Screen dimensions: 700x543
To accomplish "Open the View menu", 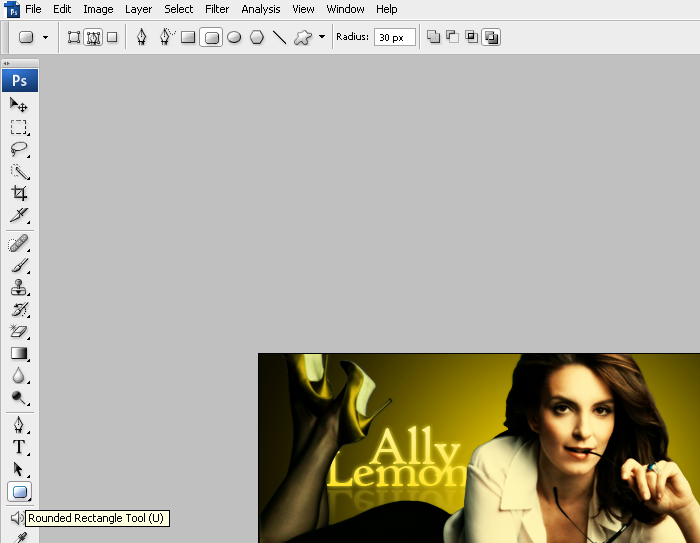I will pyautogui.click(x=303, y=9).
